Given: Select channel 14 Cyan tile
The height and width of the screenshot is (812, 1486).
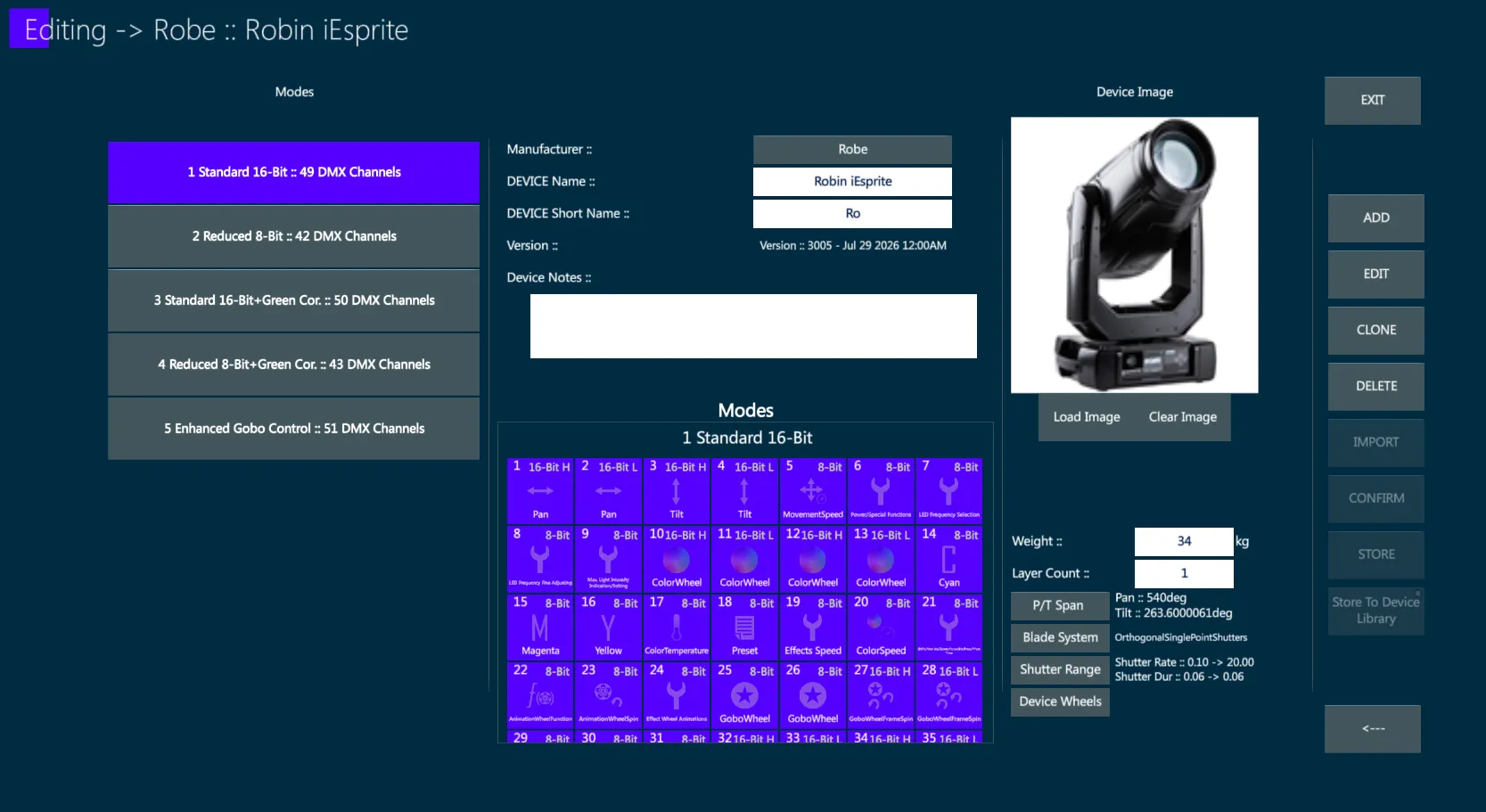Looking at the screenshot, I should coord(948,559).
